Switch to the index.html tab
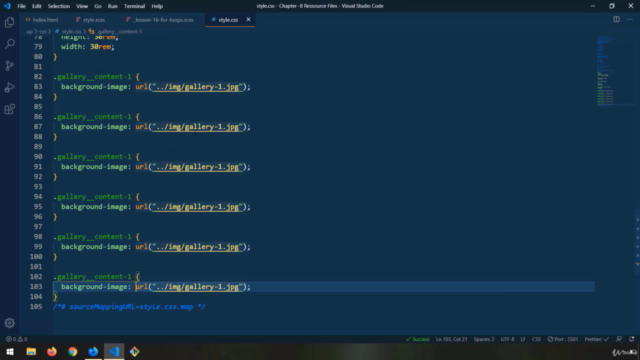Viewport: 640px width, 360px height. pyautogui.click(x=42, y=20)
